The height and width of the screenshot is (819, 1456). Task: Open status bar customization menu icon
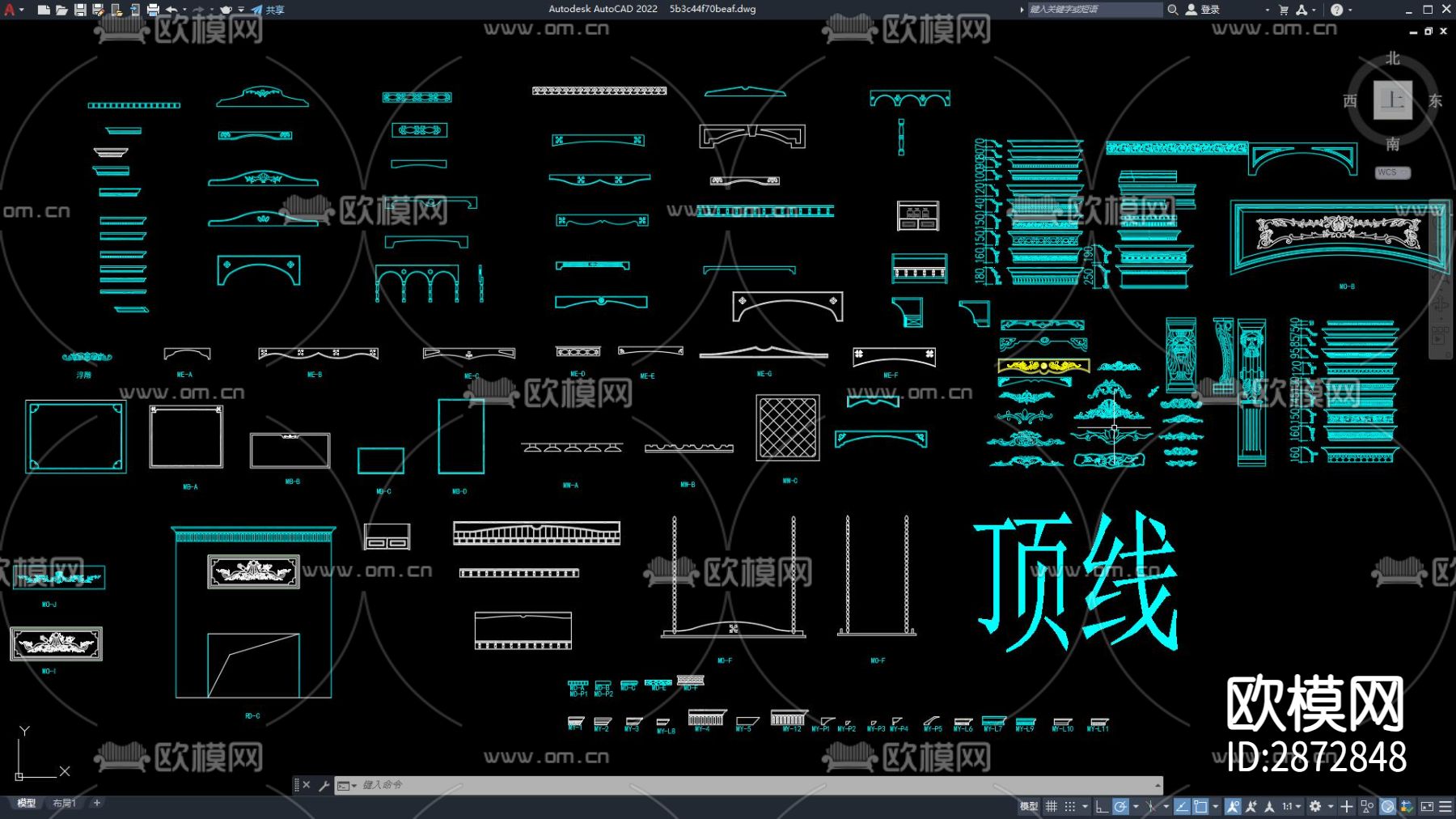point(1445,806)
